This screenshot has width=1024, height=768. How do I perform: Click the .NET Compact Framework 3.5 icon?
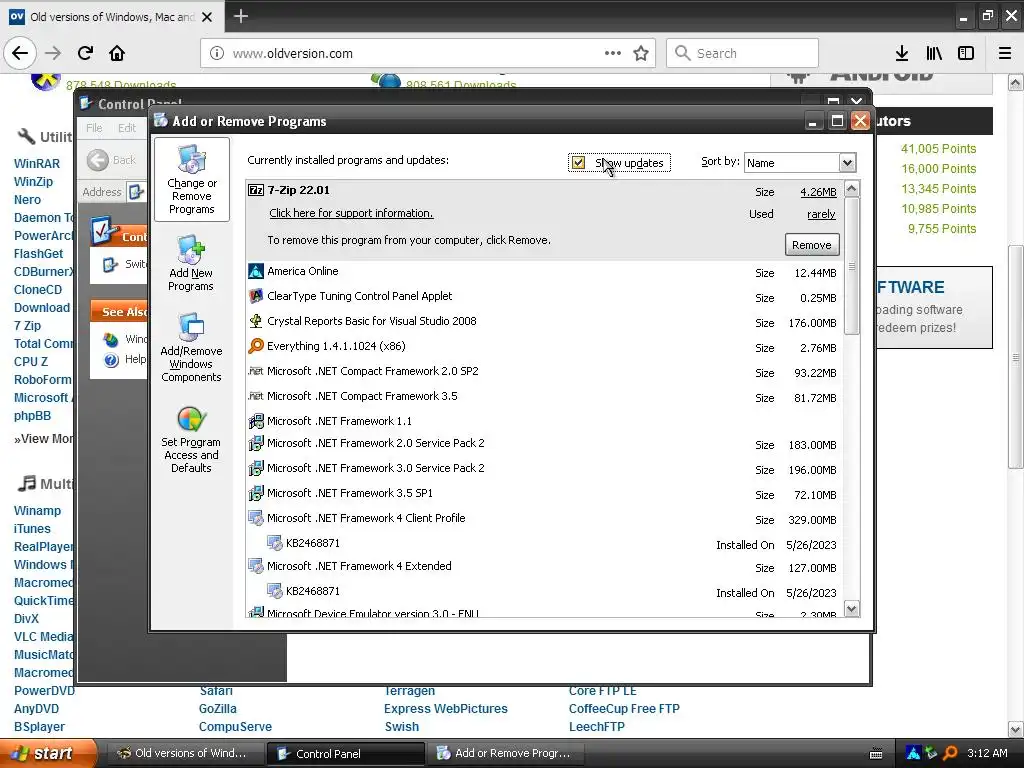coord(256,396)
